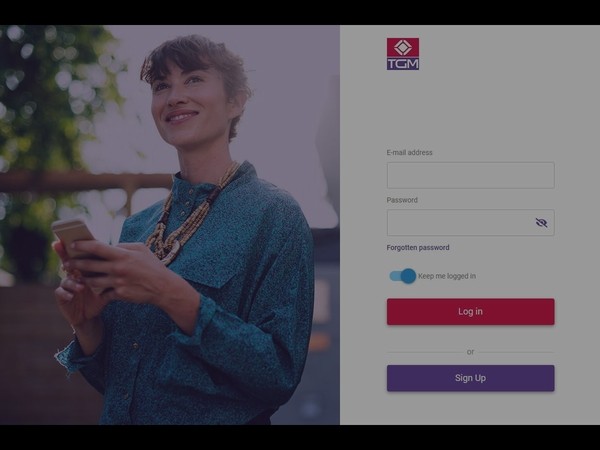Click the empty grey area below the logo
The width and height of the screenshot is (600, 450).
click(470, 109)
